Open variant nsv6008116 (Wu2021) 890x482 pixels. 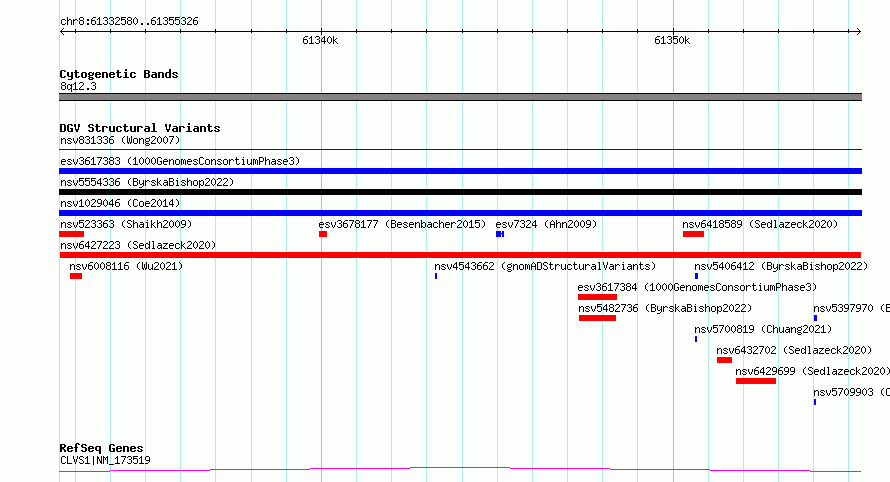[126, 266]
